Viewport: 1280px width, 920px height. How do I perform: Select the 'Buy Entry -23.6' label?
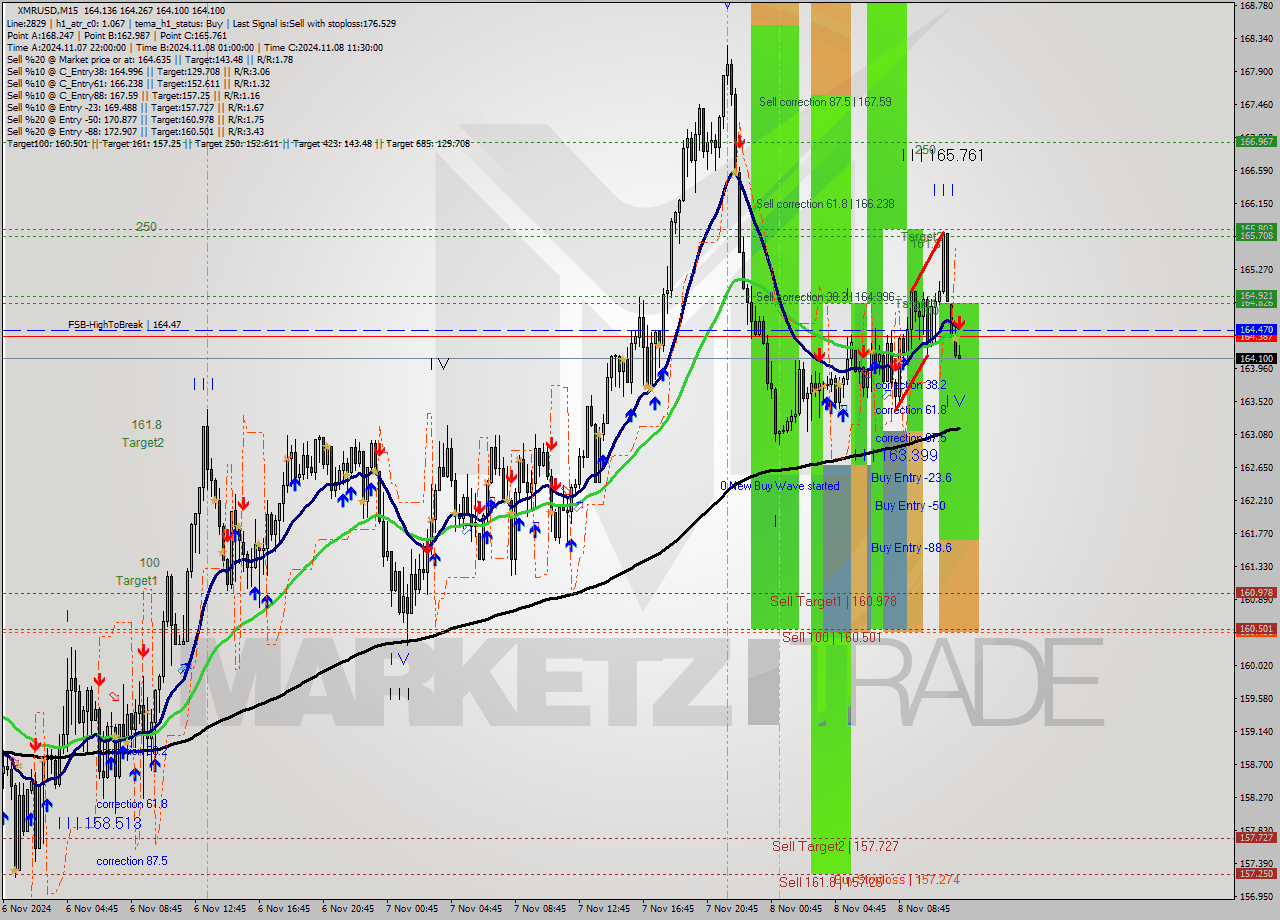pyautogui.click(x=911, y=478)
